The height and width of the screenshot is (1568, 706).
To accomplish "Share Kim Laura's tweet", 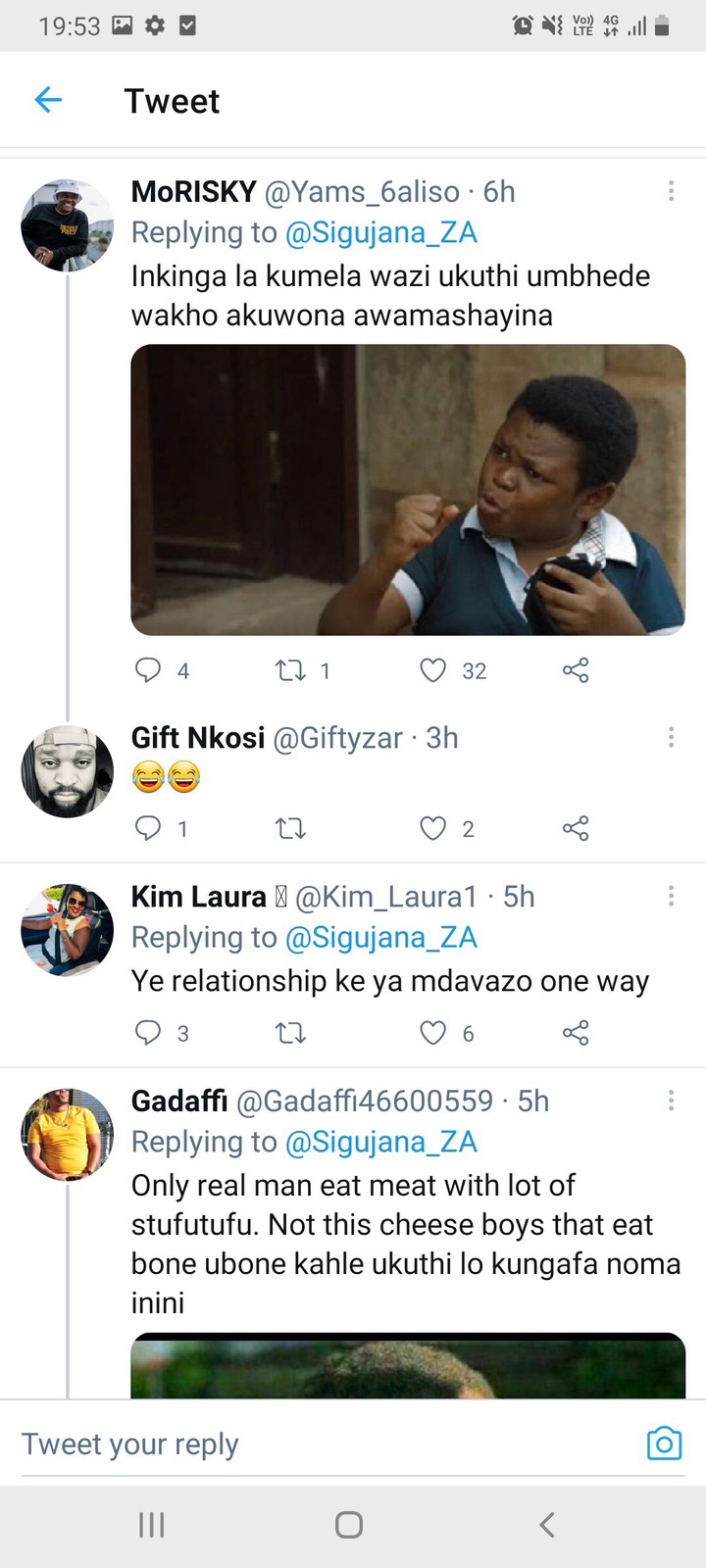I will tap(576, 1033).
